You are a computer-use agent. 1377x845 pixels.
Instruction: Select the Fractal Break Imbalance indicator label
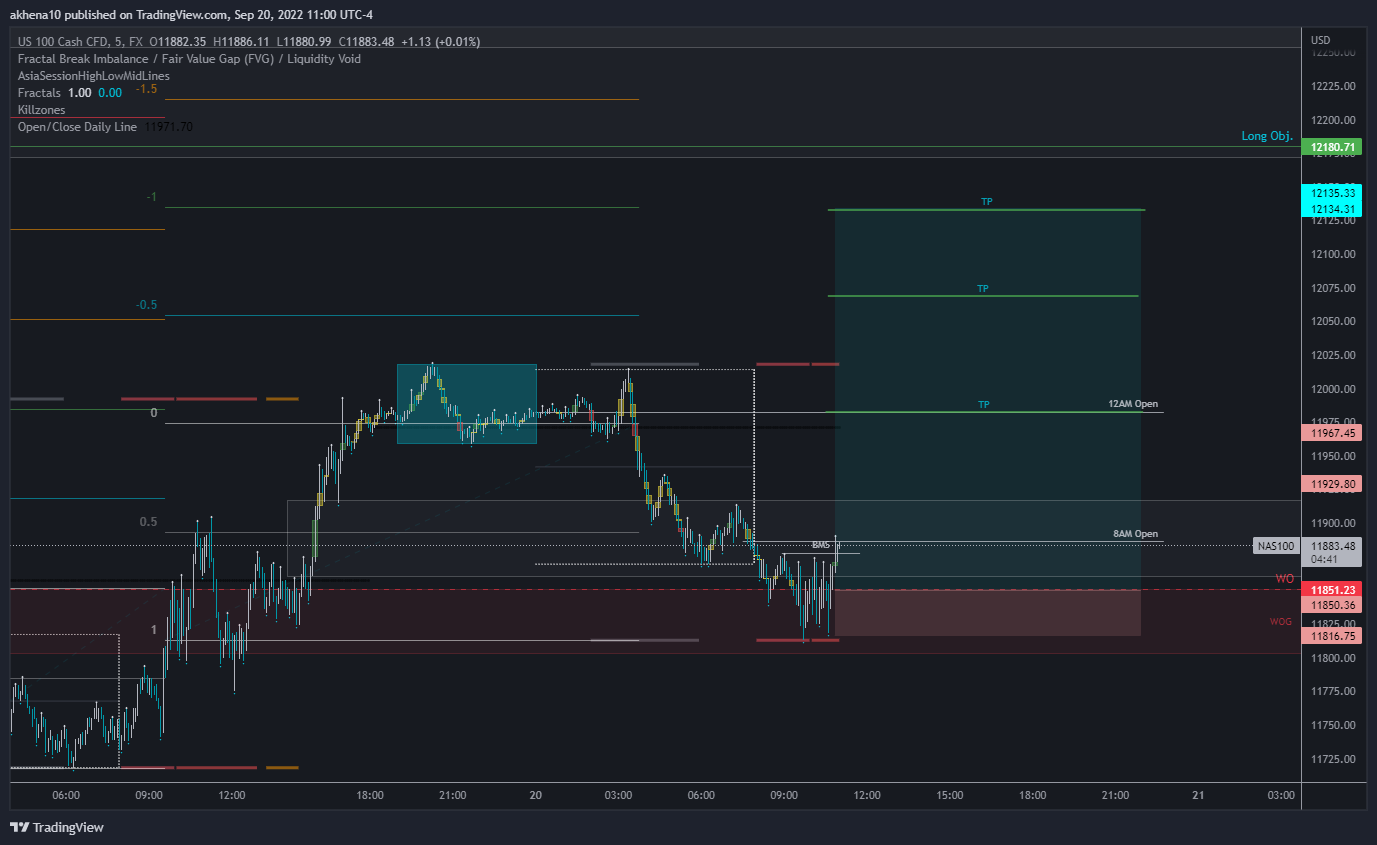(x=189, y=59)
